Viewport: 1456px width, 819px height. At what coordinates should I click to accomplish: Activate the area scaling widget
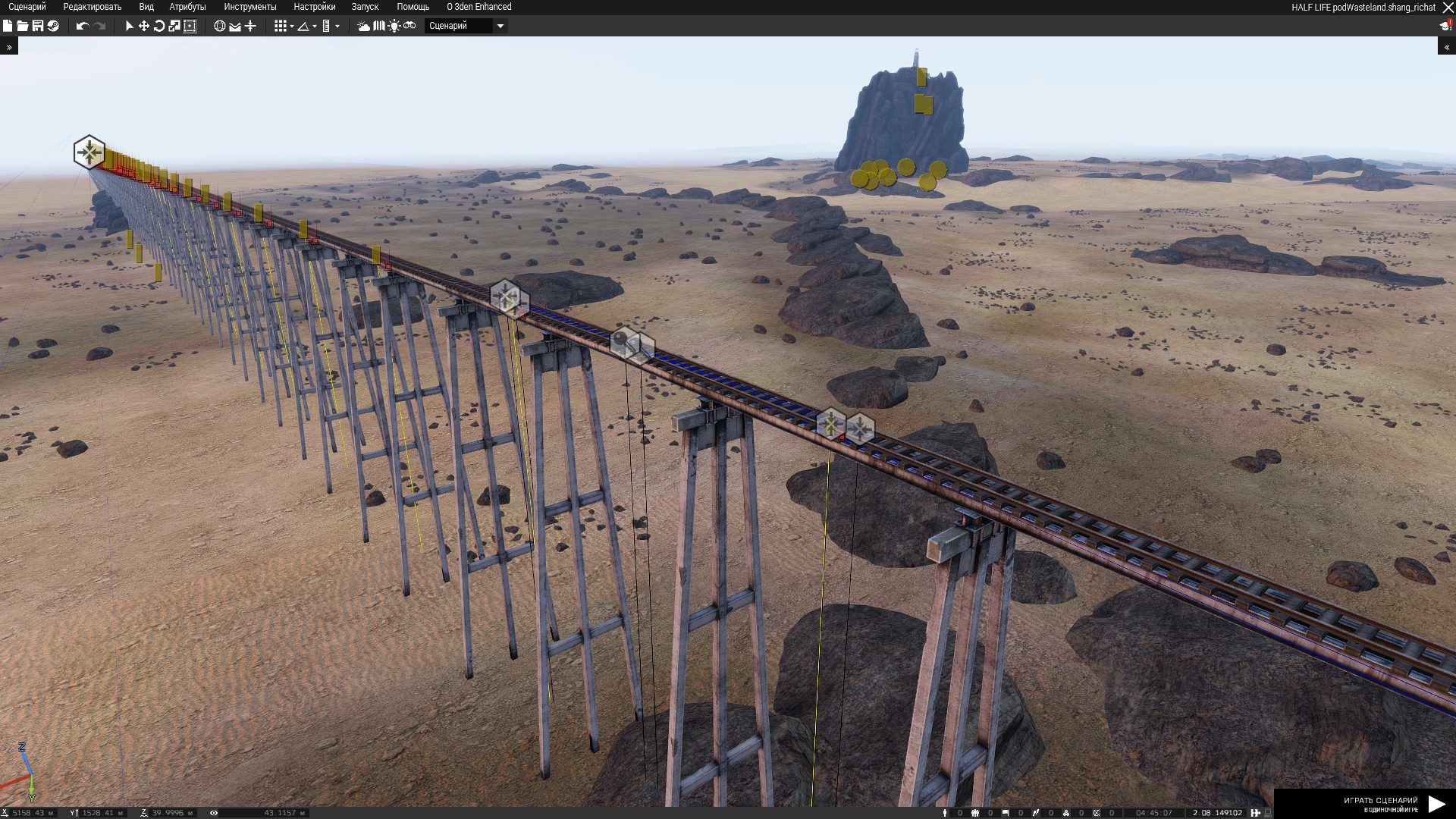(190, 26)
